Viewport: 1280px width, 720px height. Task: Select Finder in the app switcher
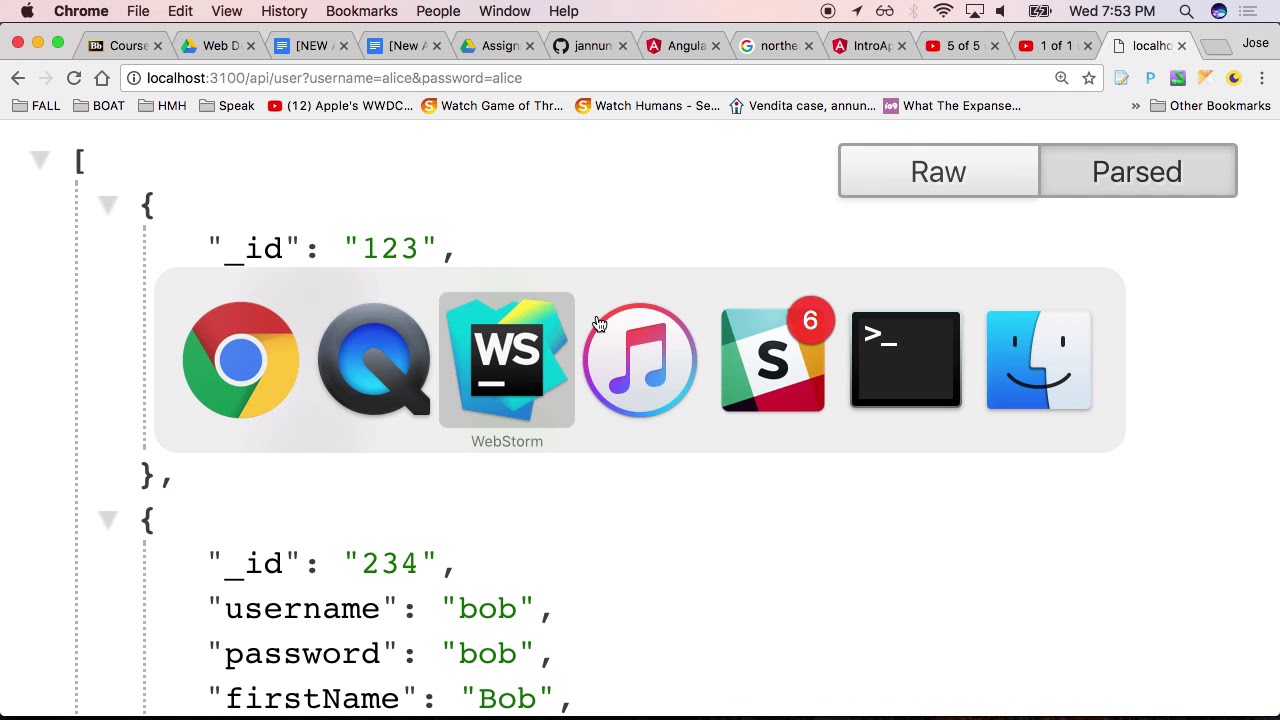coord(1039,360)
